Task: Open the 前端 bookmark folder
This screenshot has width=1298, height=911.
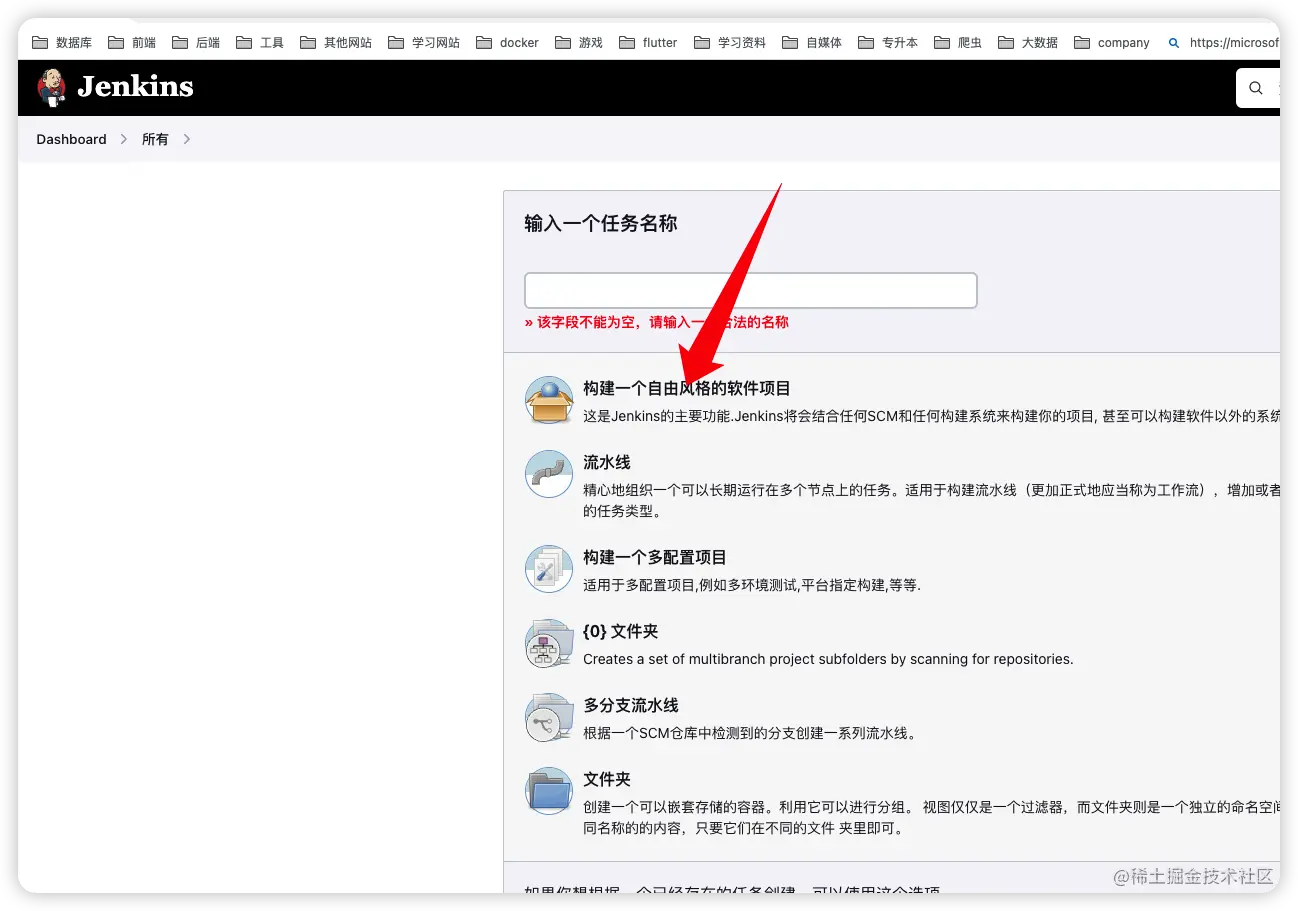Action: click(x=132, y=43)
